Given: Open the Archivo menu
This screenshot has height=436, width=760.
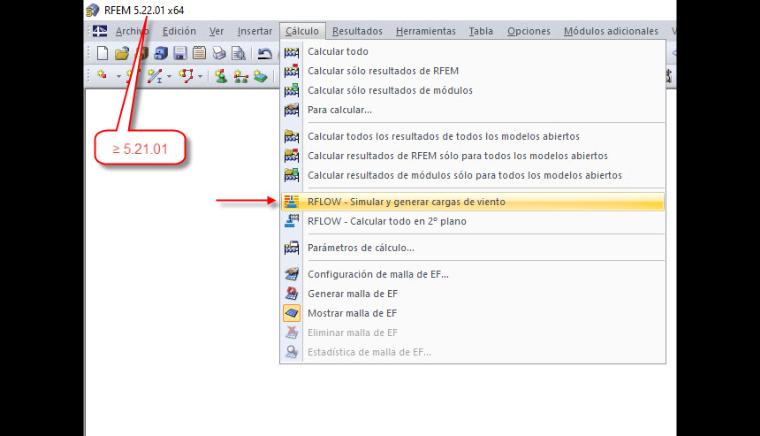Looking at the screenshot, I should [x=132, y=31].
